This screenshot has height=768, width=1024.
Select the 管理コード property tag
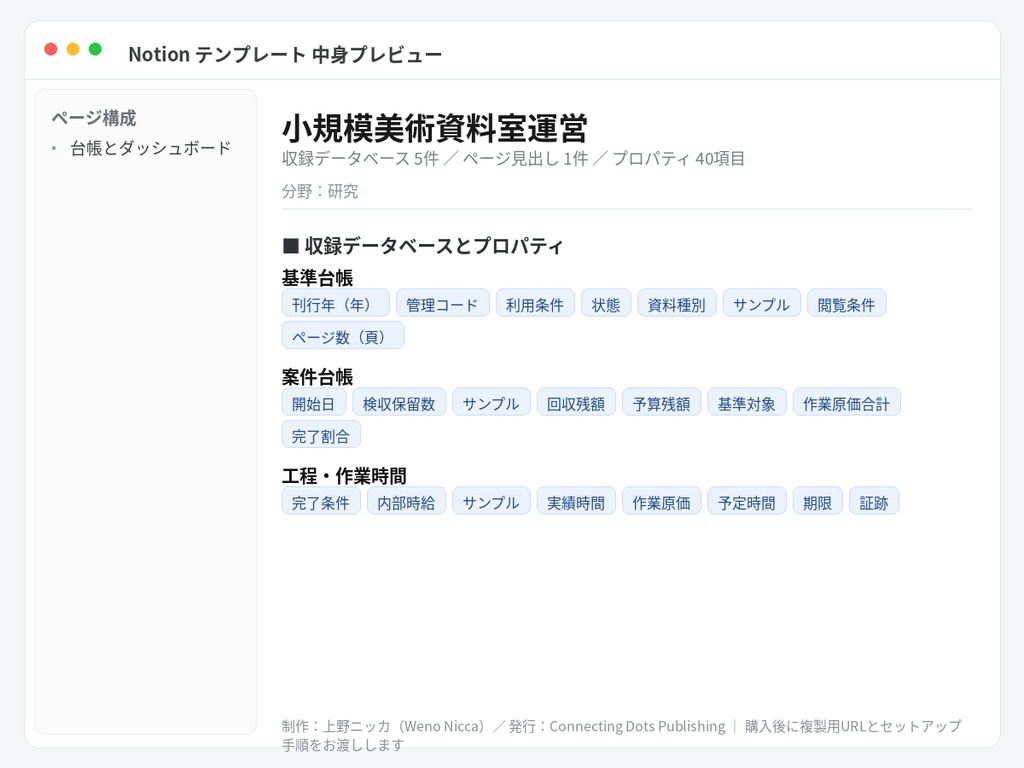pos(443,303)
